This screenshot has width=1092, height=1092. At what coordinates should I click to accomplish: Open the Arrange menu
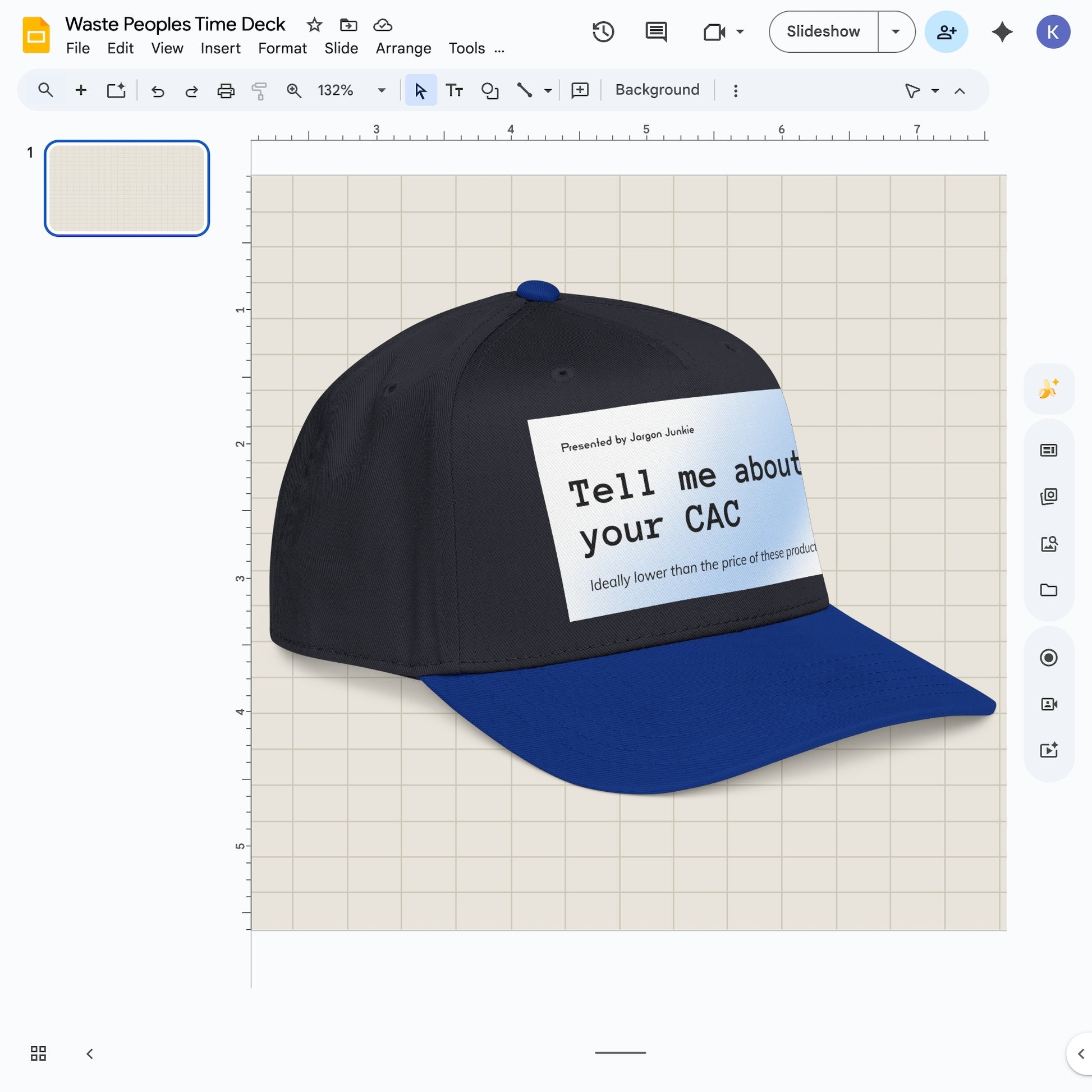pyautogui.click(x=402, y=49)
